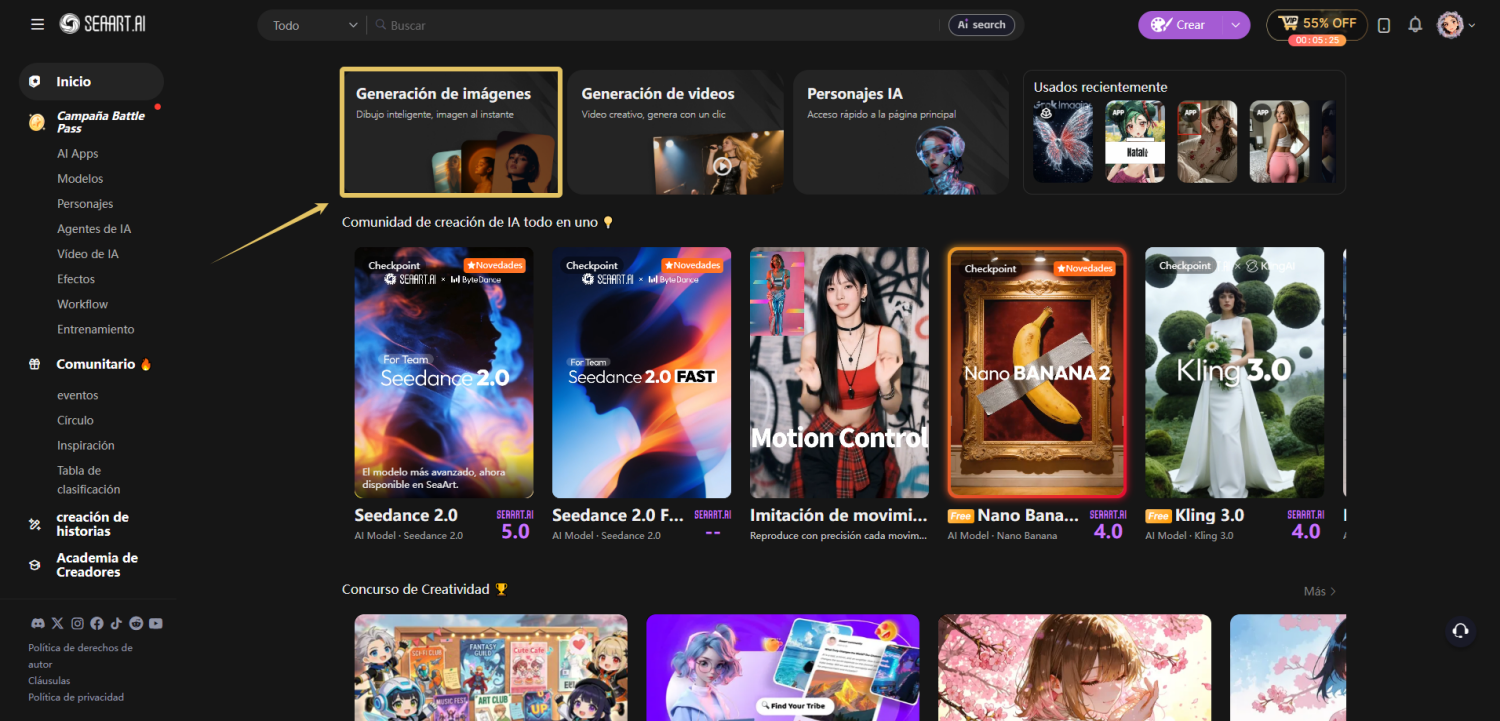Open the Discord social icon
Screen dimensions: 1500x721
click(38, 623)
